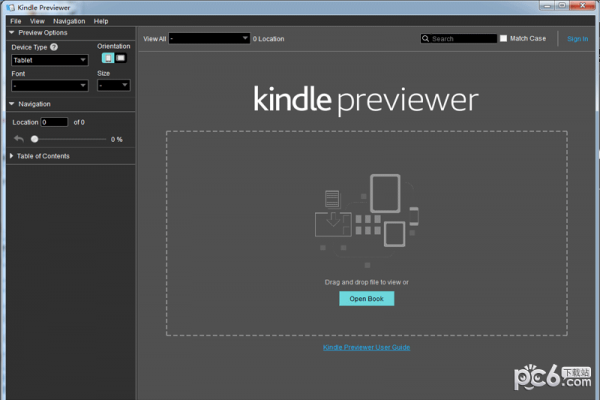
Task: Open the Help menu
Action: click(x=101, y=21)
